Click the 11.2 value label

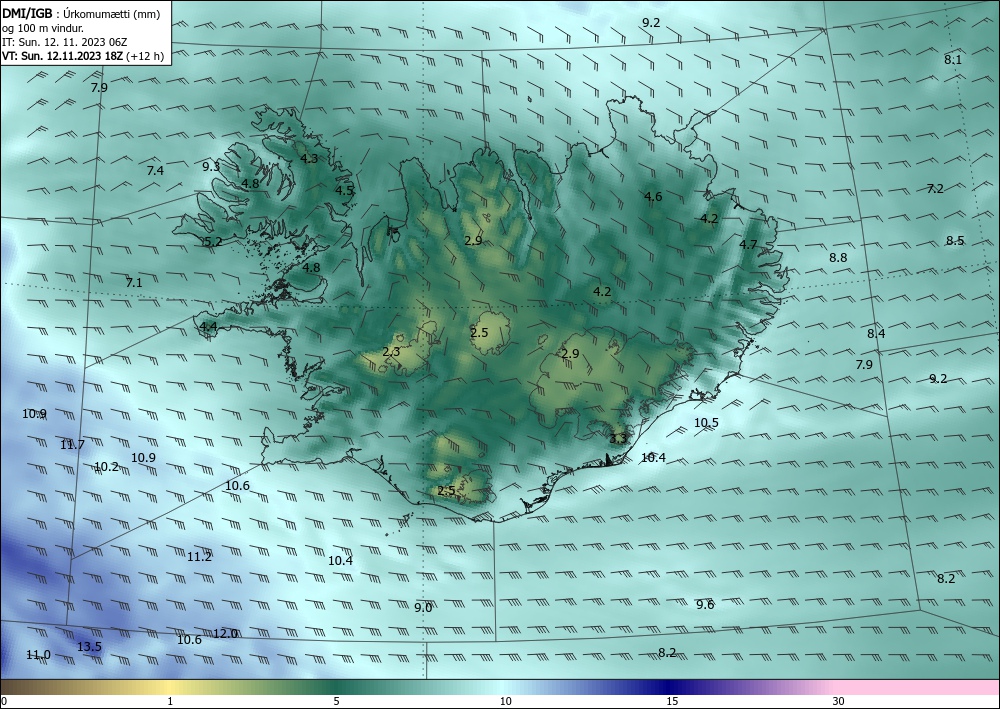click(199, 557)
